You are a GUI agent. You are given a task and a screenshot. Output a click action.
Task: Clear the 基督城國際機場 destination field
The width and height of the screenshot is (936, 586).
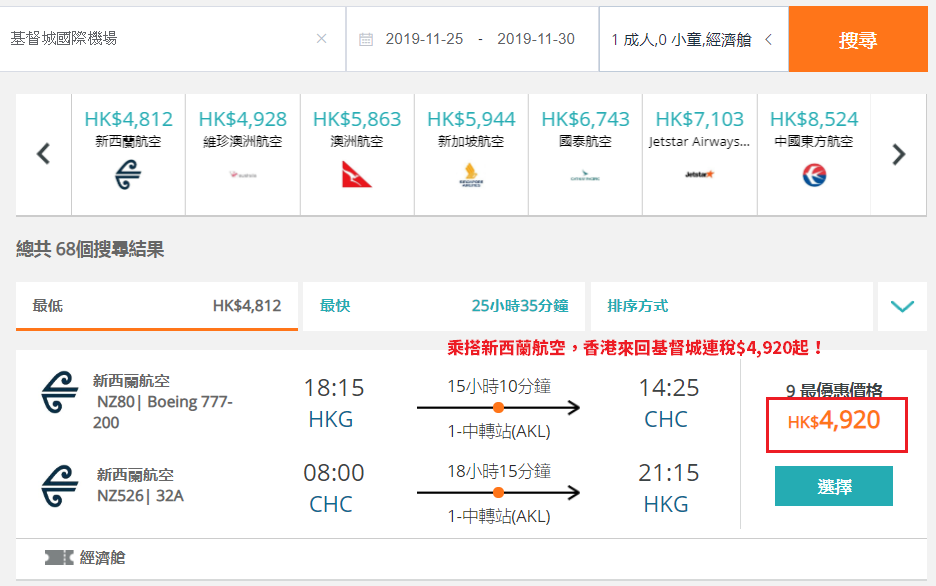pos(321,39)
